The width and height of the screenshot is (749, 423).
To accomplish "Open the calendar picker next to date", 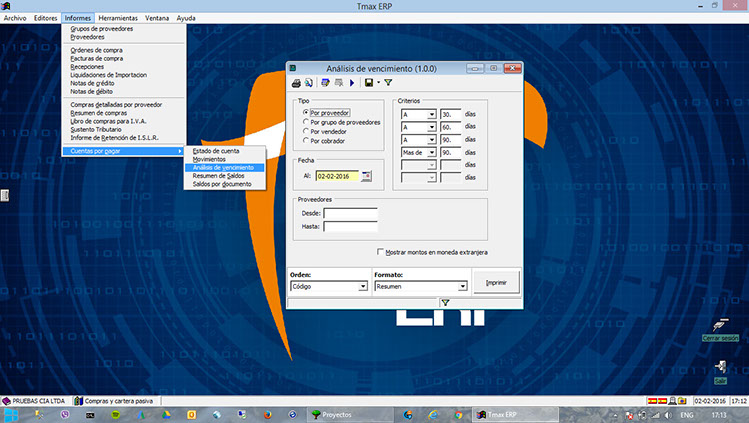I will tap(367, 175).
